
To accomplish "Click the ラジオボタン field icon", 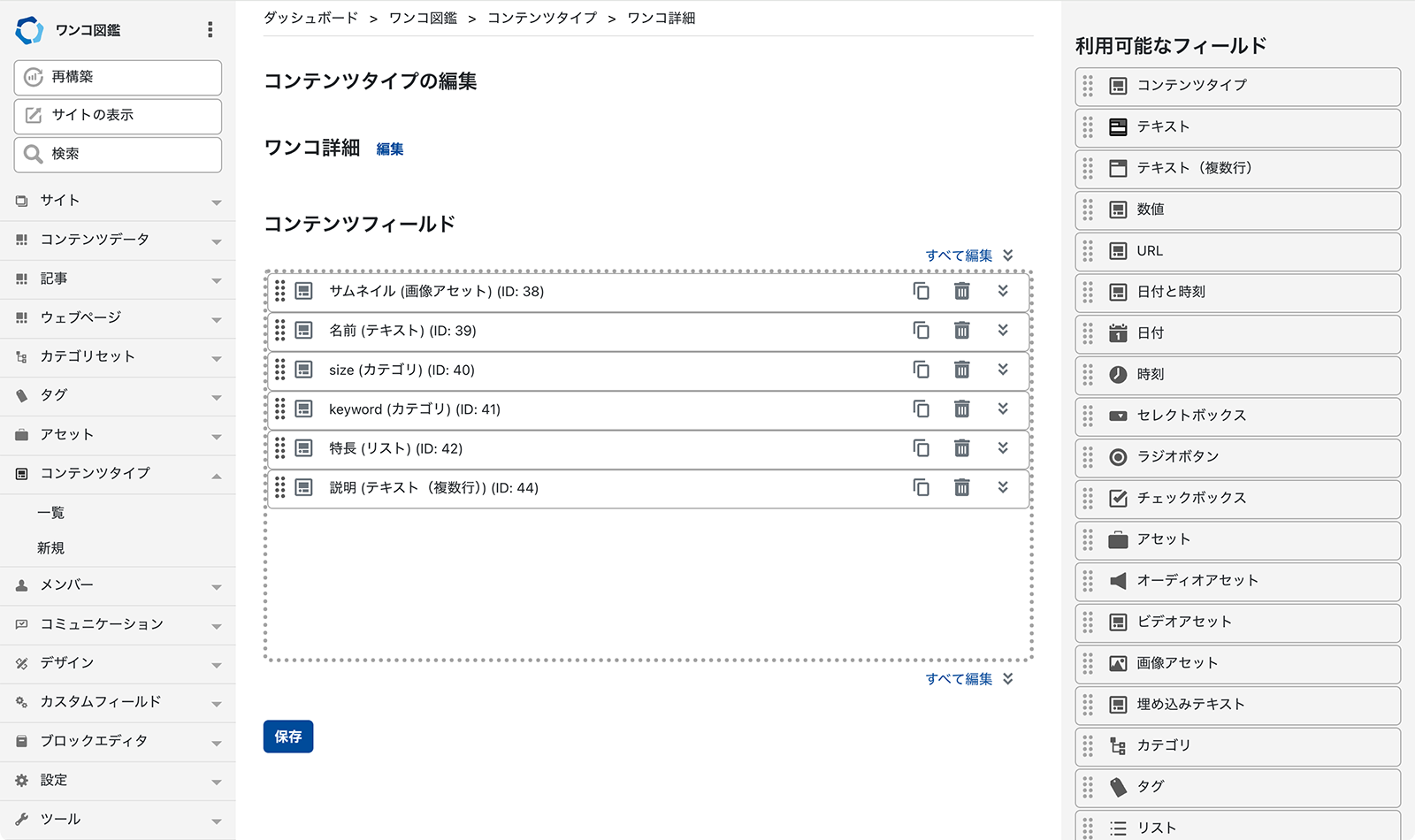I will (1118, 457).
